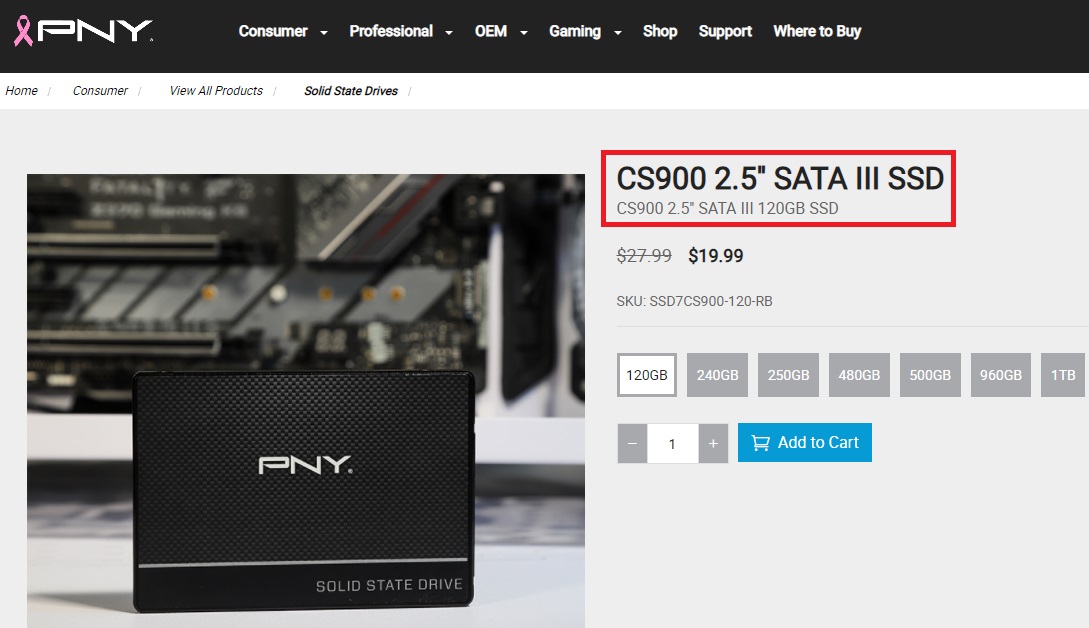Go to the Shop page
Viewport: 1089px width, 628px height.
[660, 31]
